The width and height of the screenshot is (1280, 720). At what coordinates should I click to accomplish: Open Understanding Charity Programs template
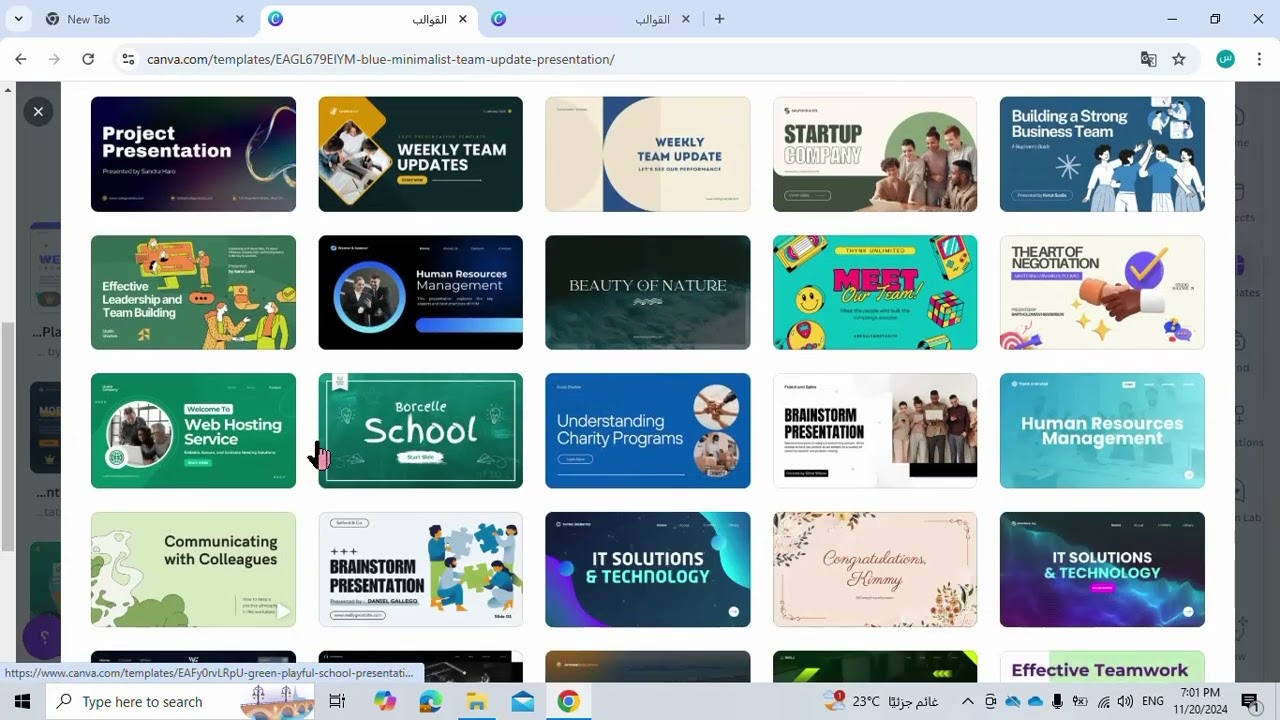tap(647, 431)
